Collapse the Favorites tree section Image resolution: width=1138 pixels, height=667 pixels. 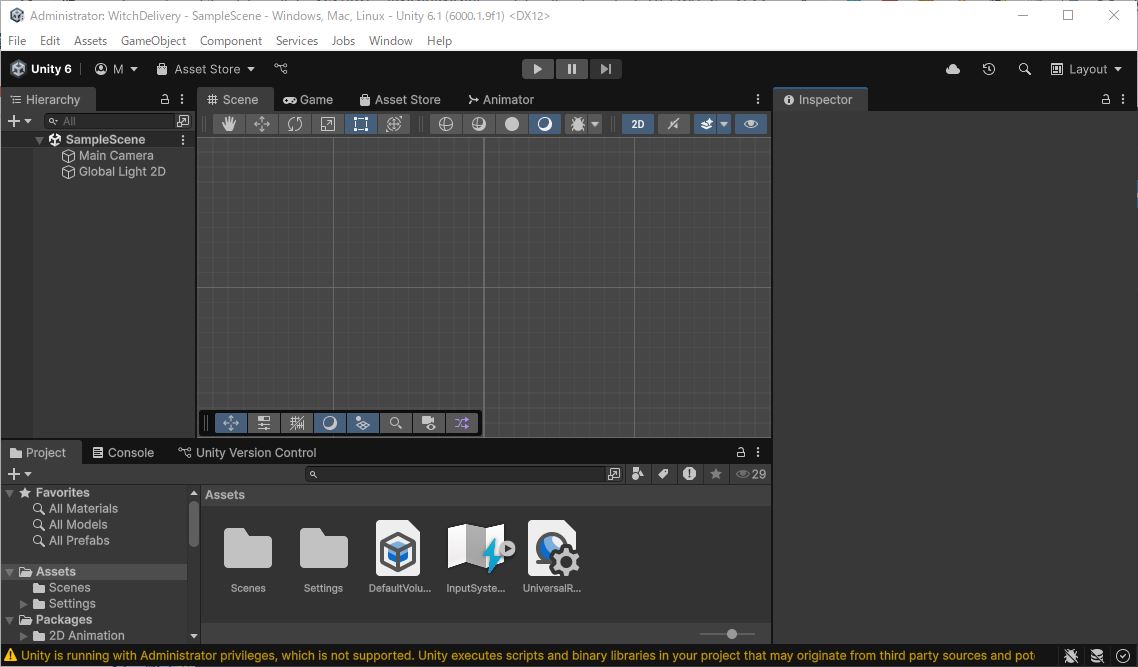click(x=9, y=493)
